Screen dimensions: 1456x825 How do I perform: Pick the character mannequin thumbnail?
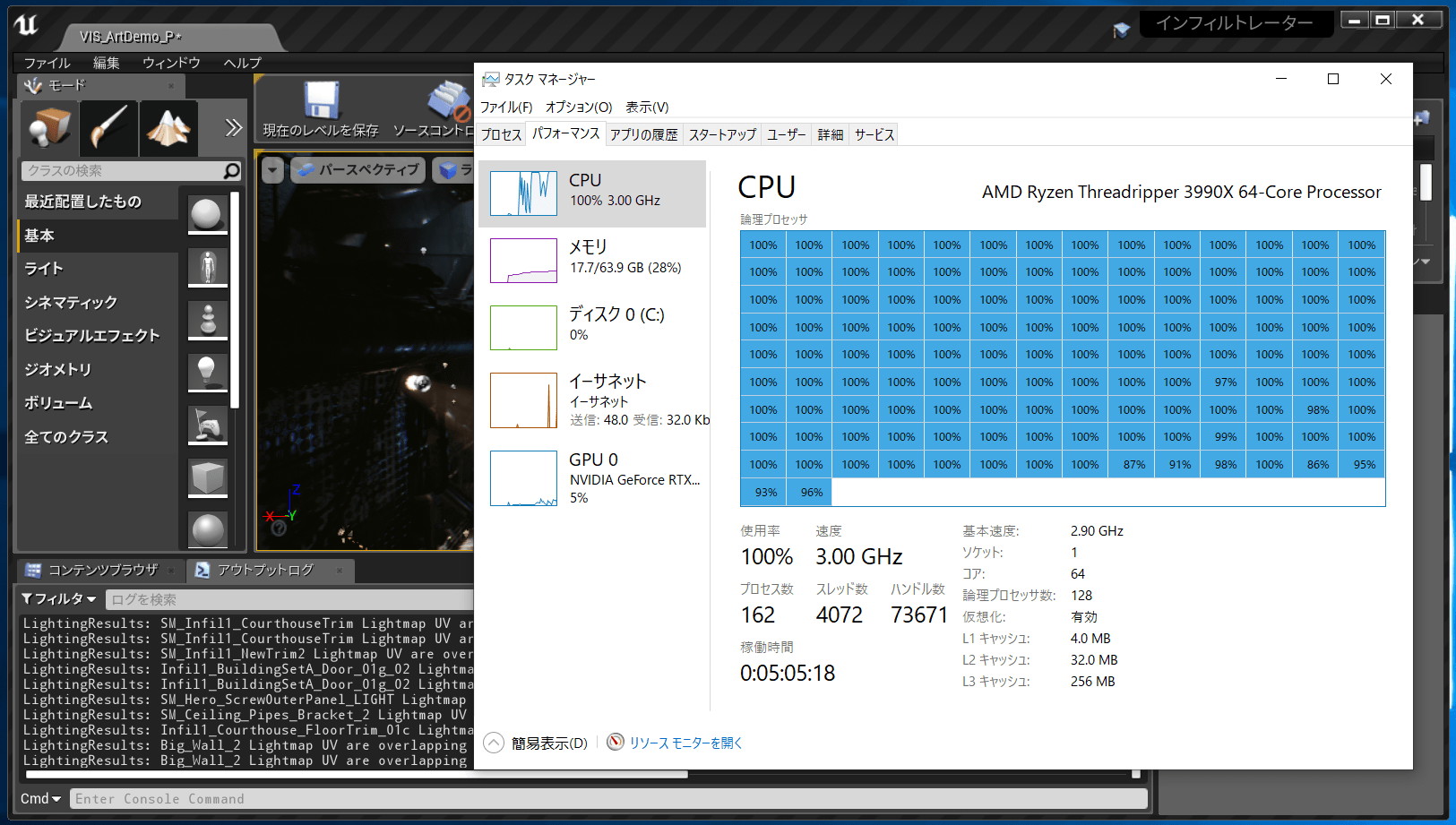207,267
